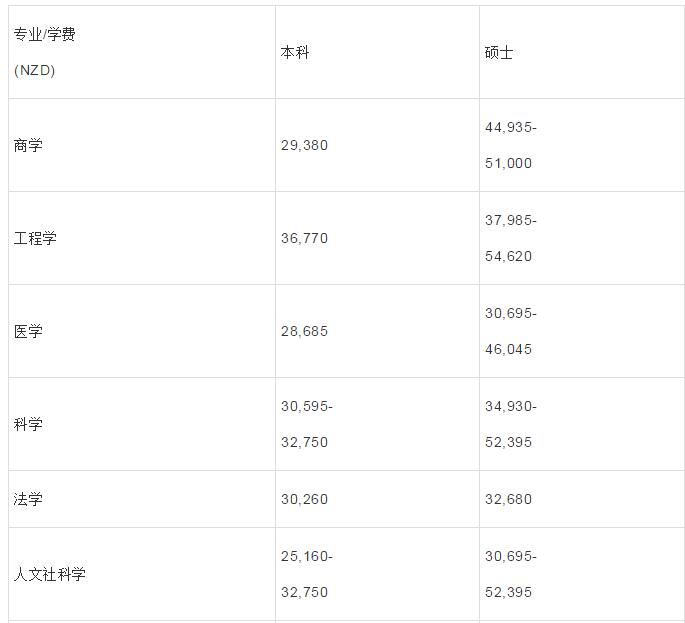The image size is (685, 623).
Task: Click the 医学 row label
Action: point(28,331)
